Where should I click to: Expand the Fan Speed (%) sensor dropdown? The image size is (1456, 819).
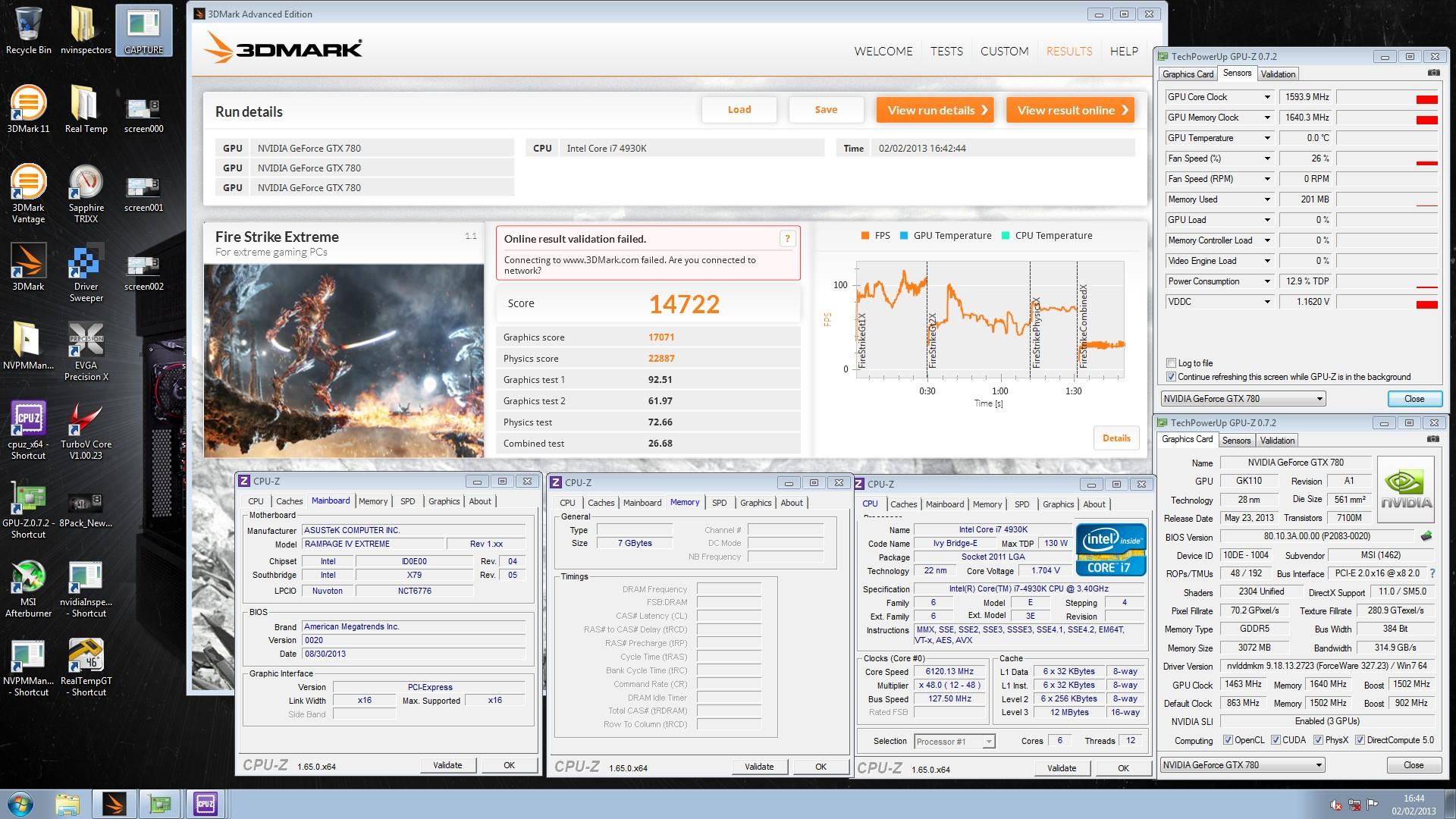click(x=1266, y=158)
